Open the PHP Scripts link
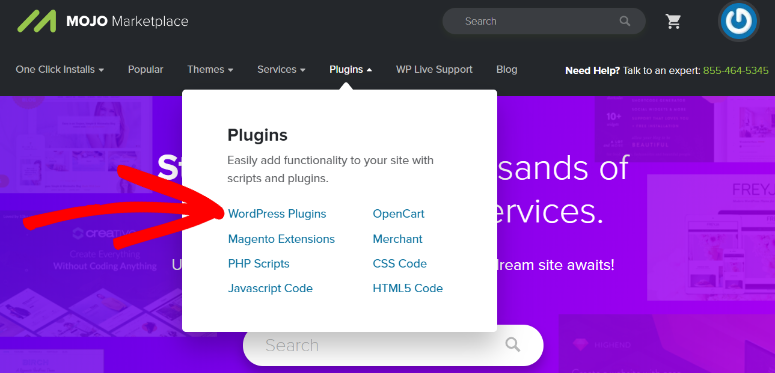Image resolution: width=775 pixels, height=373 pixels. click(258, 264)
